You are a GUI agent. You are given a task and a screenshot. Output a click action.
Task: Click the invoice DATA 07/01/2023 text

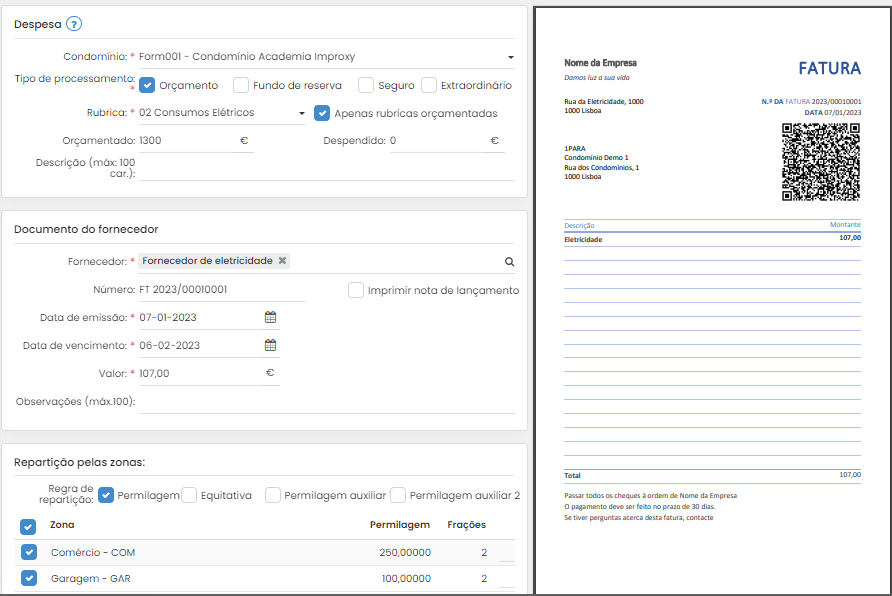[832, 113]
